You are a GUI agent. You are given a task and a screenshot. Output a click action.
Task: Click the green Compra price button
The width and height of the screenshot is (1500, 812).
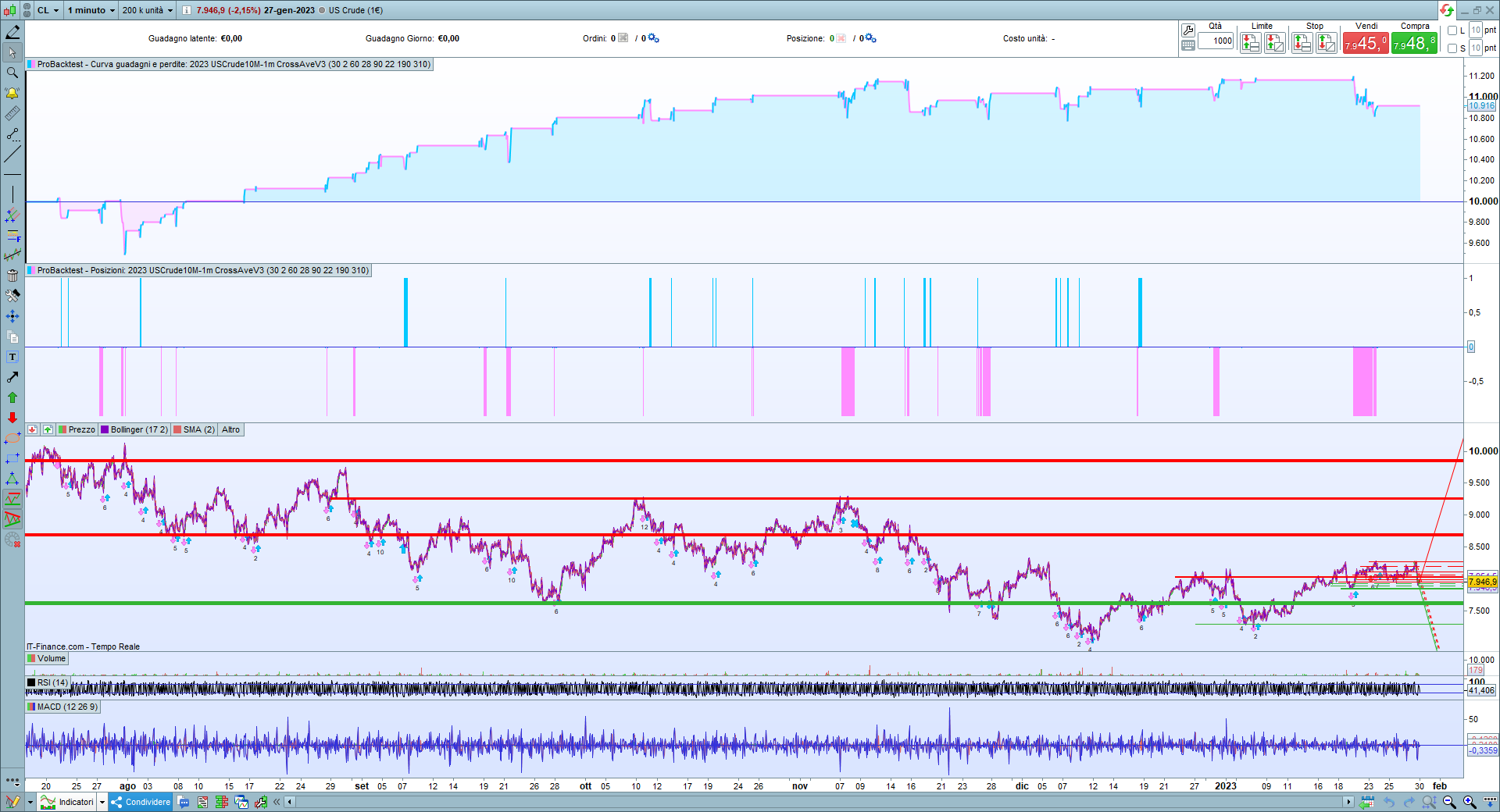[x=1414, y=43]
